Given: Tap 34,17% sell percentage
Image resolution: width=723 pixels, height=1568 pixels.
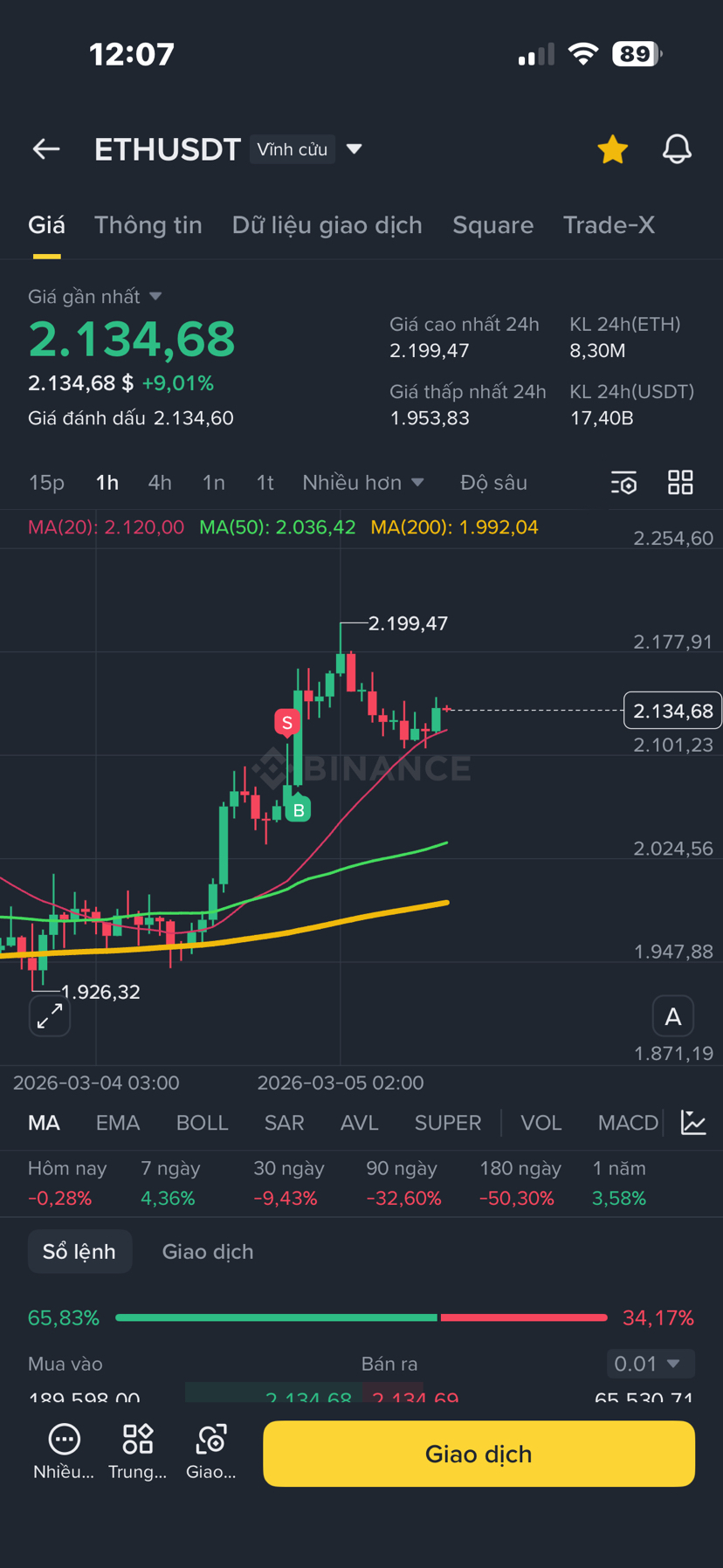Looking at the screenshot, I should pos(658,1317).
